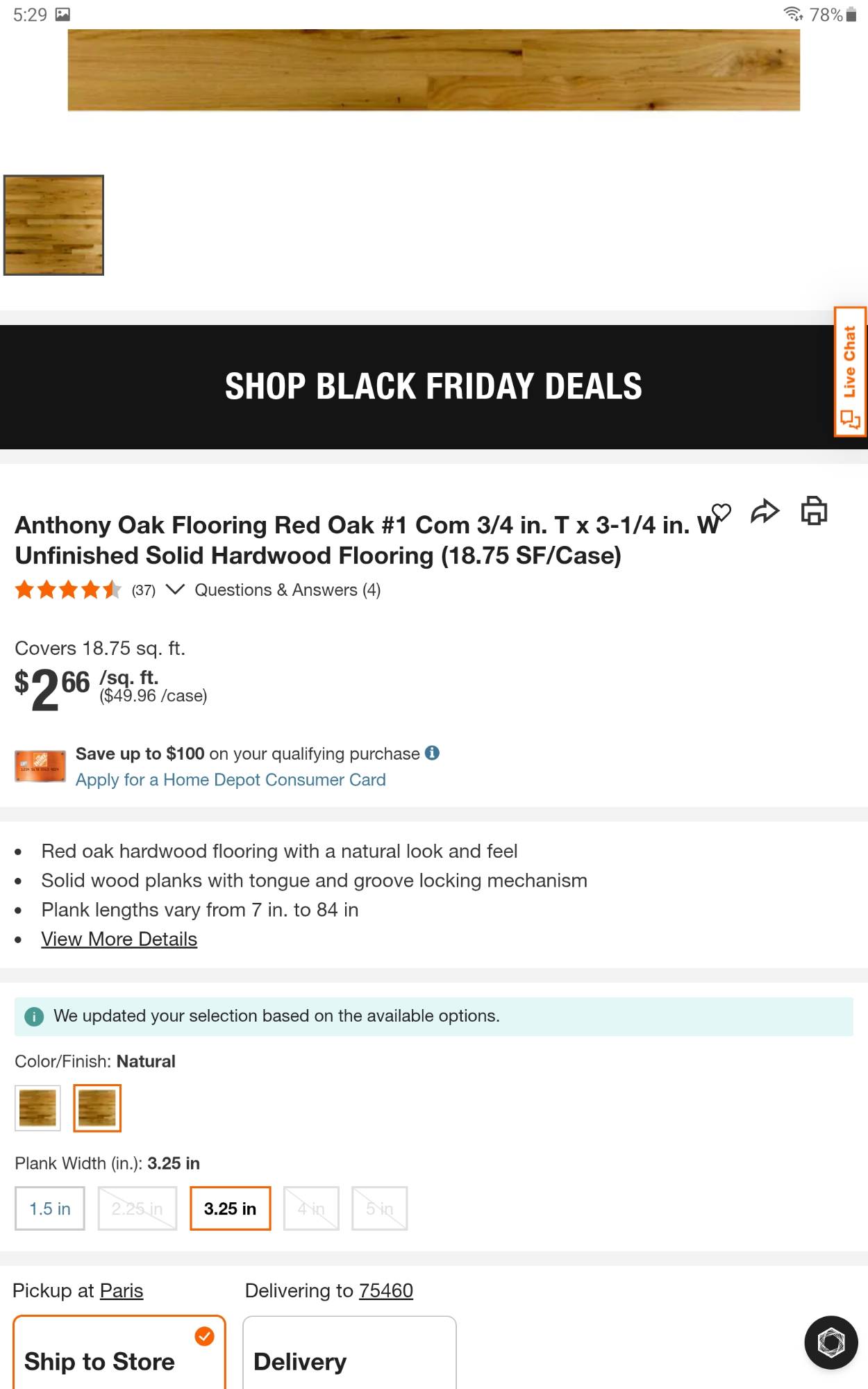This screenshot has width=868, height=1389.
Task: Open Questions & Answers (4)
Action: [x=287, y=590]
